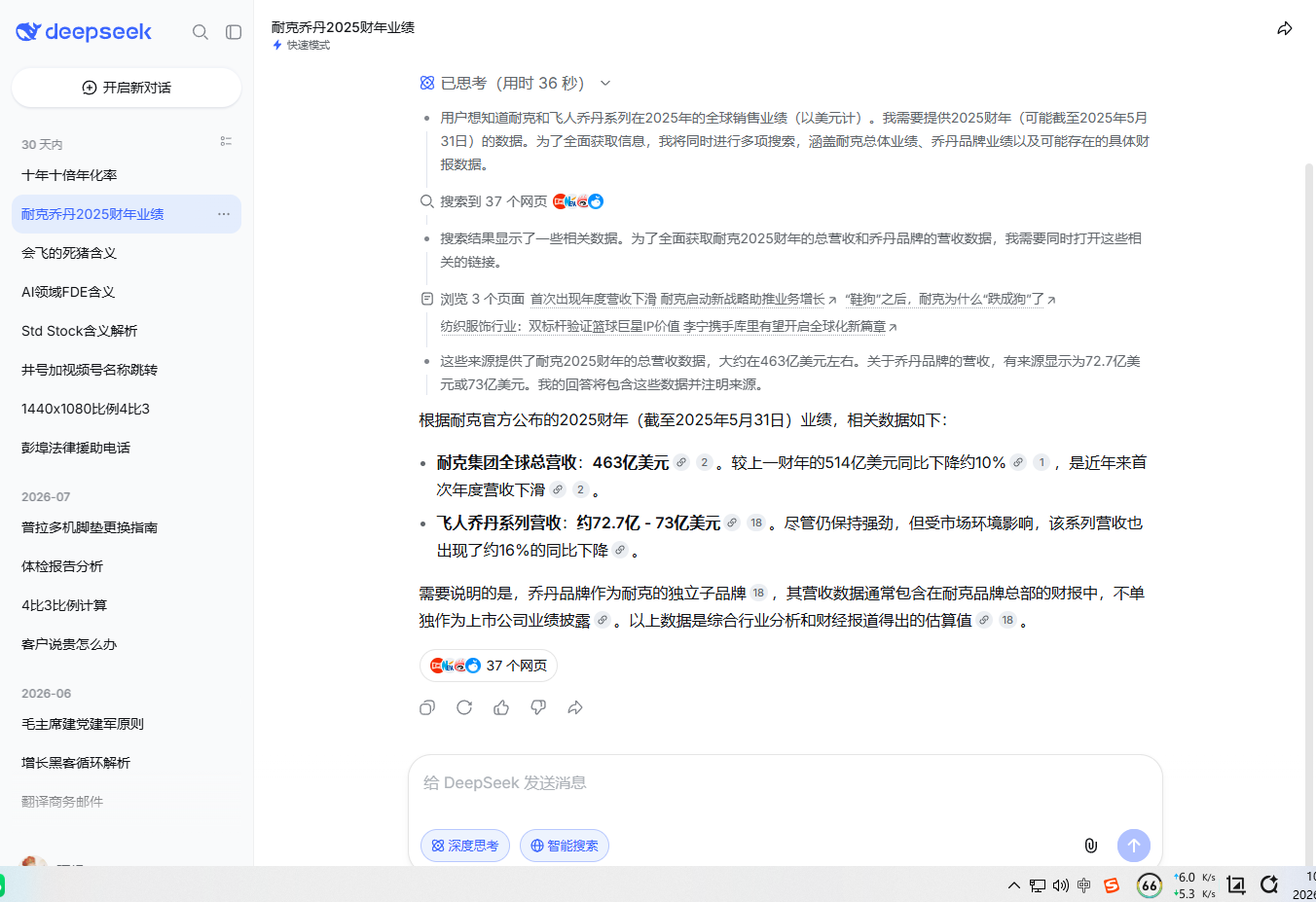Image resolution: width=1316 pixels, height=902 pixels.
Task: Click the share icon at top right
Action: coord(1285,28)
